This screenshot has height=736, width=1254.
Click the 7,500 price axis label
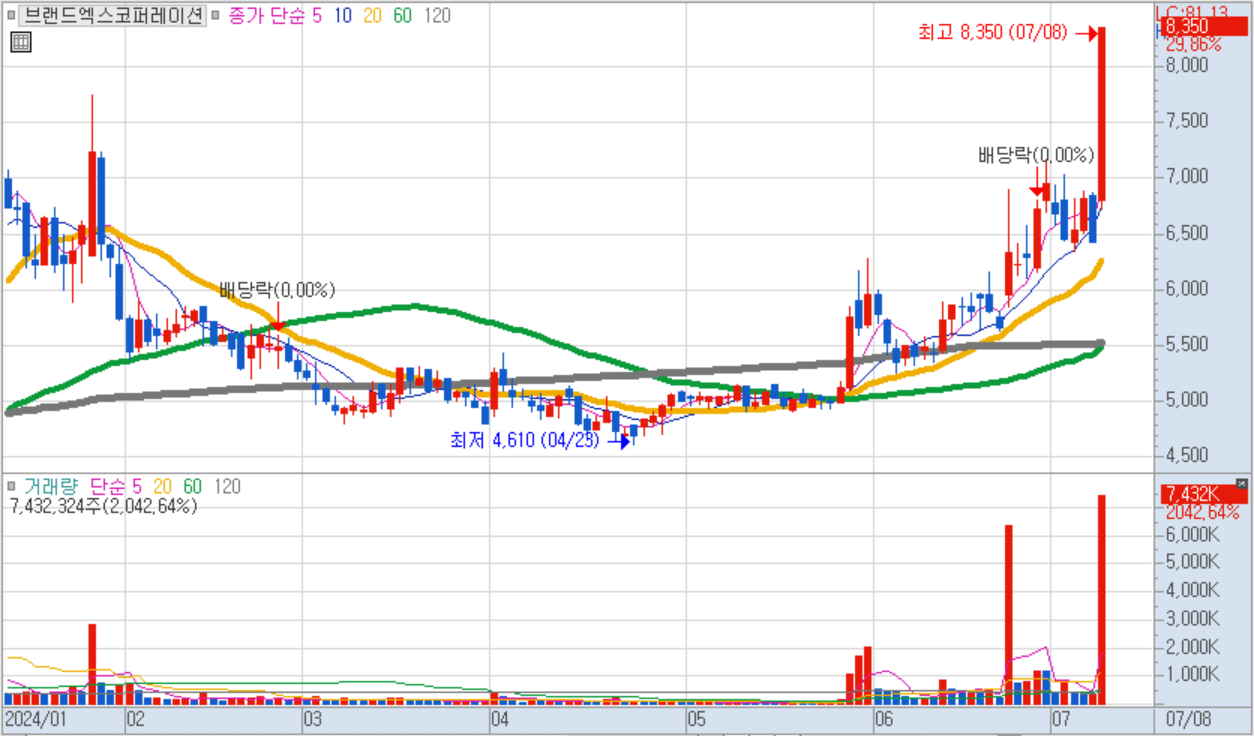tap(1187, 121)
